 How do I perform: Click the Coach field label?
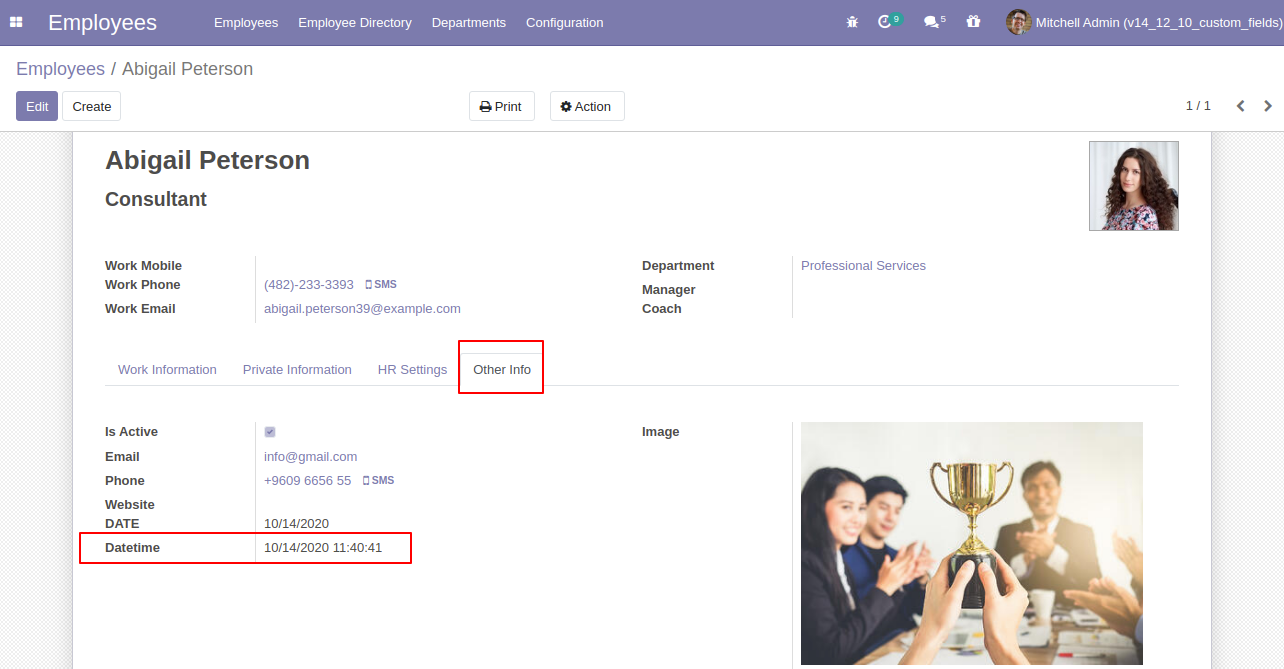[x=661, y=309]
